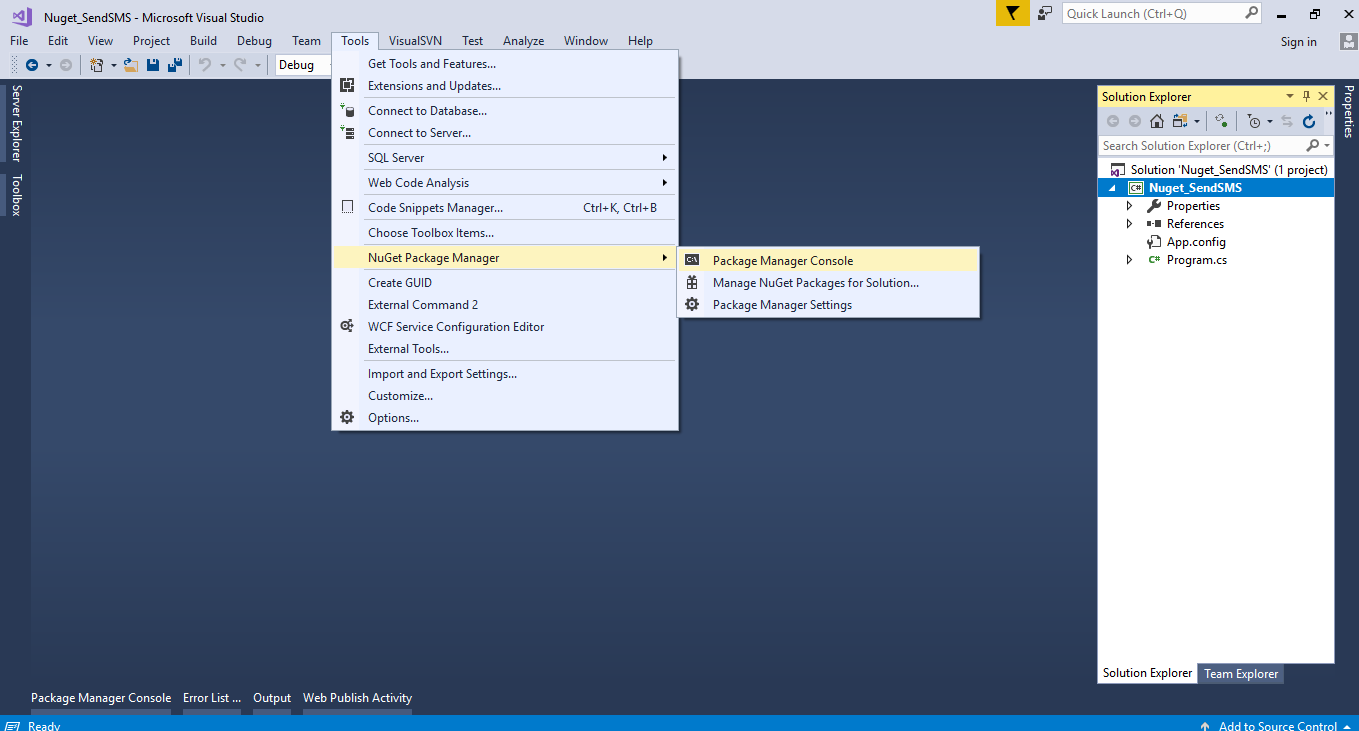The width and height of the screenshot is (1359, 731).
Task: Click the Undo icon in the toolbar
Action: tap(207, 64)
